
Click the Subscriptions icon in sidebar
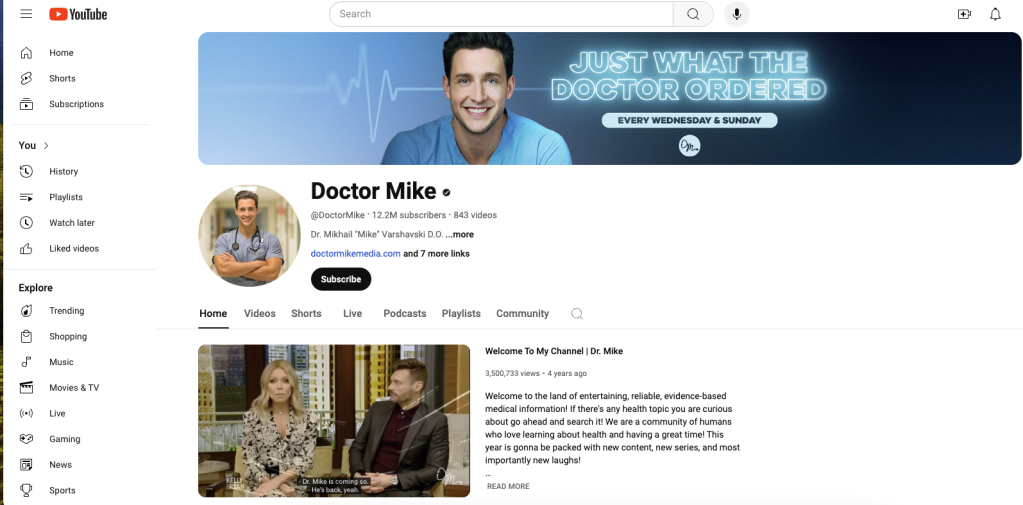[x=26, y=104]
